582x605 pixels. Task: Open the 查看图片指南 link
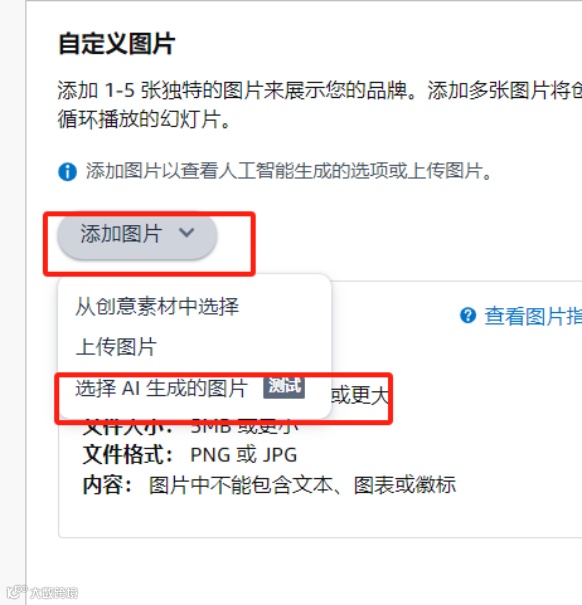coord(533,316)
